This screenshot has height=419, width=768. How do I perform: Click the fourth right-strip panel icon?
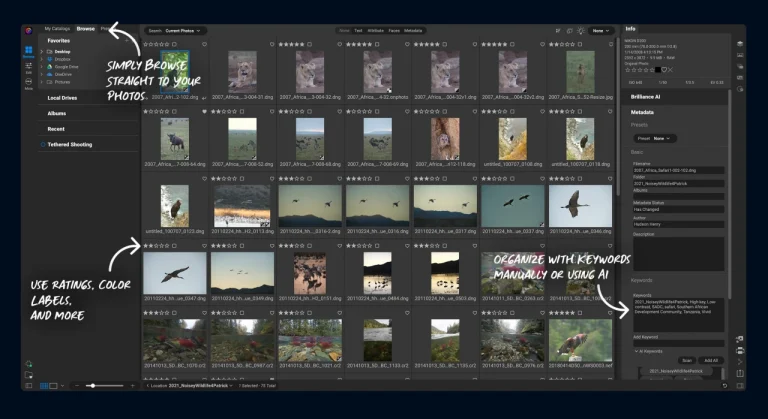pyautogui.click(x=740, y=77)
